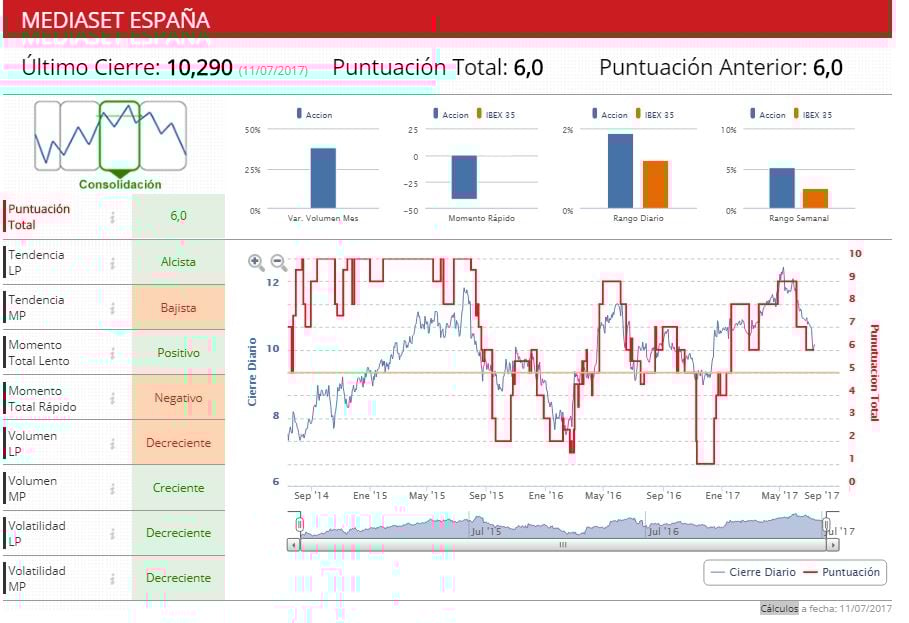Click the navigator scrollbar center grip

pos(562,545)
